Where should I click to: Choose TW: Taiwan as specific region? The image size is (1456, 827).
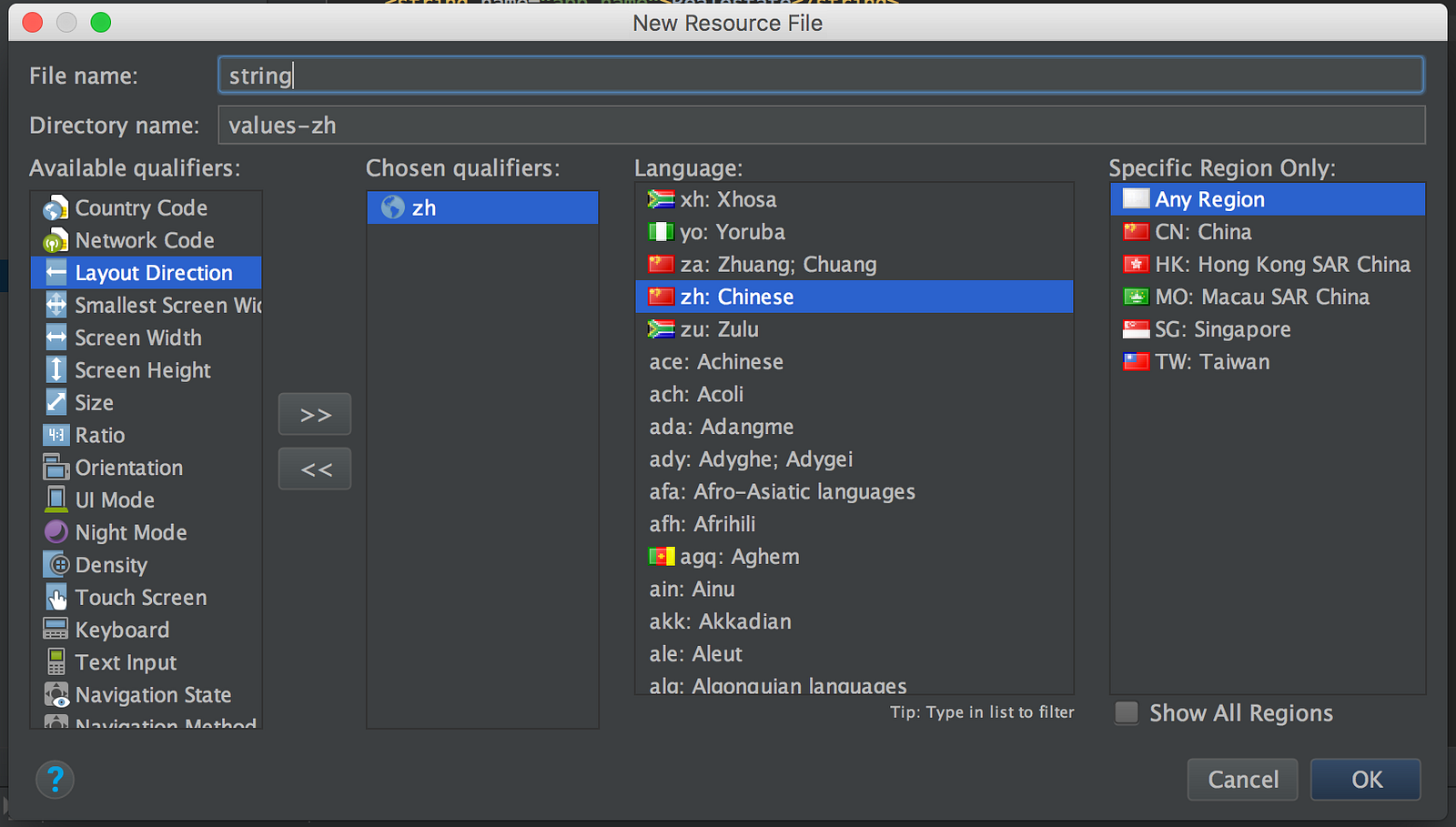pyautogui.click(x=1212, y=362)
